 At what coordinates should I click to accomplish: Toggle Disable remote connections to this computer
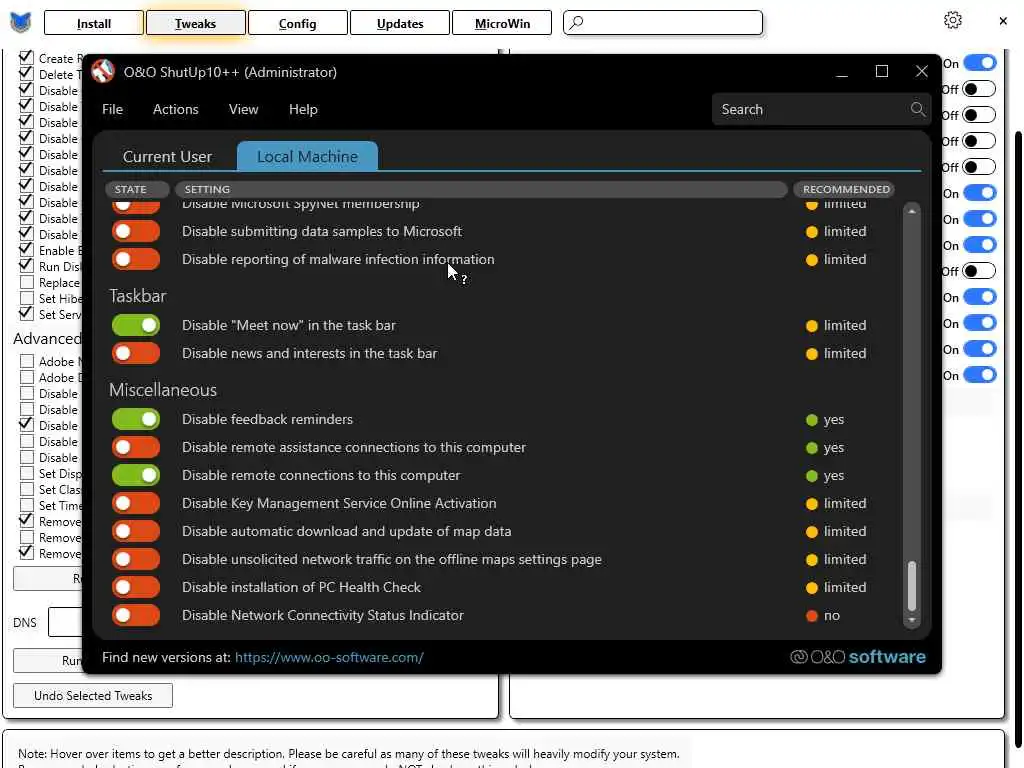136,475
